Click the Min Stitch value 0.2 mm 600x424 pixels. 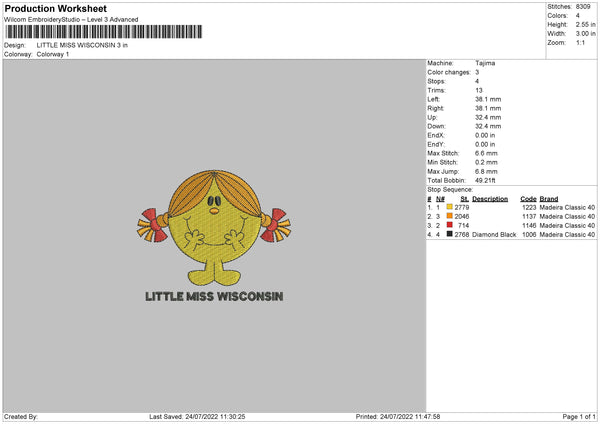486,162
